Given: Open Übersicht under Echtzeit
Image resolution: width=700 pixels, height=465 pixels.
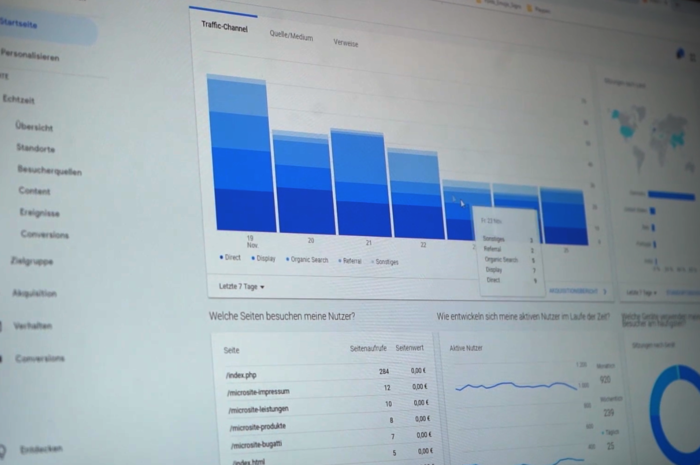Looking at the screenshot, I should tap(34, 127).
